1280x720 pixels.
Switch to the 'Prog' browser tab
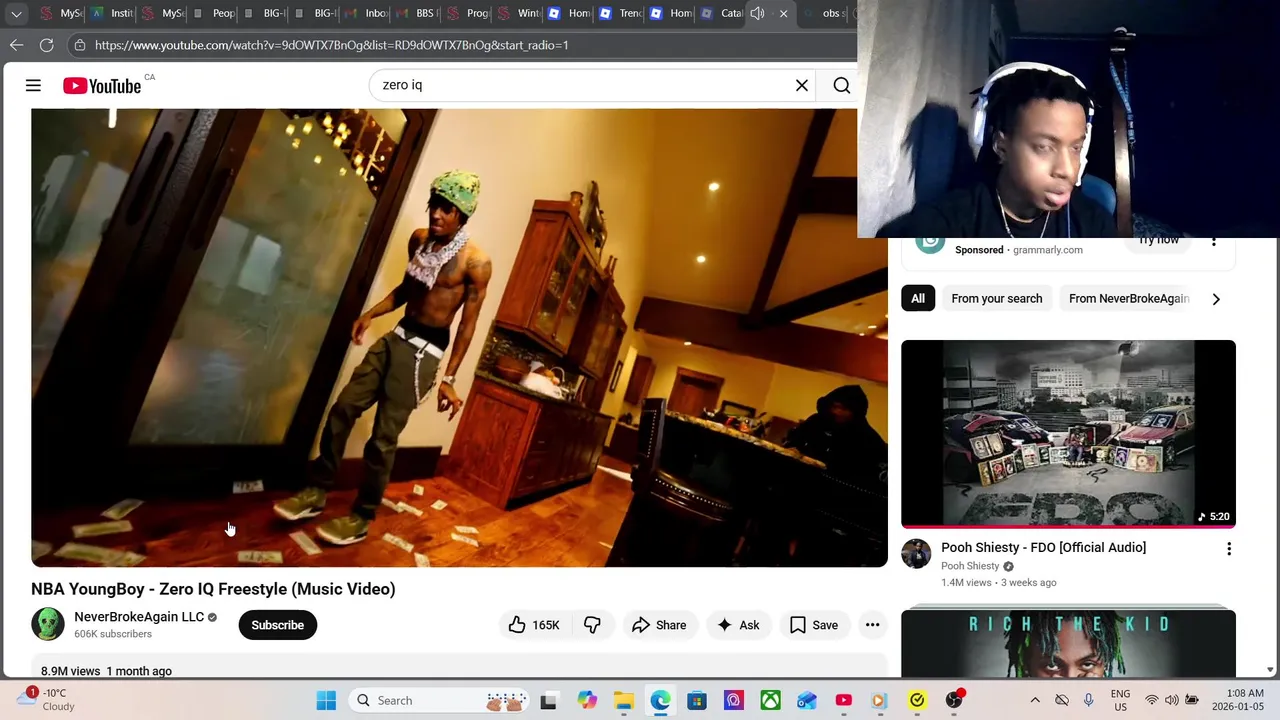pyautogui.click(x=466, y=13)
